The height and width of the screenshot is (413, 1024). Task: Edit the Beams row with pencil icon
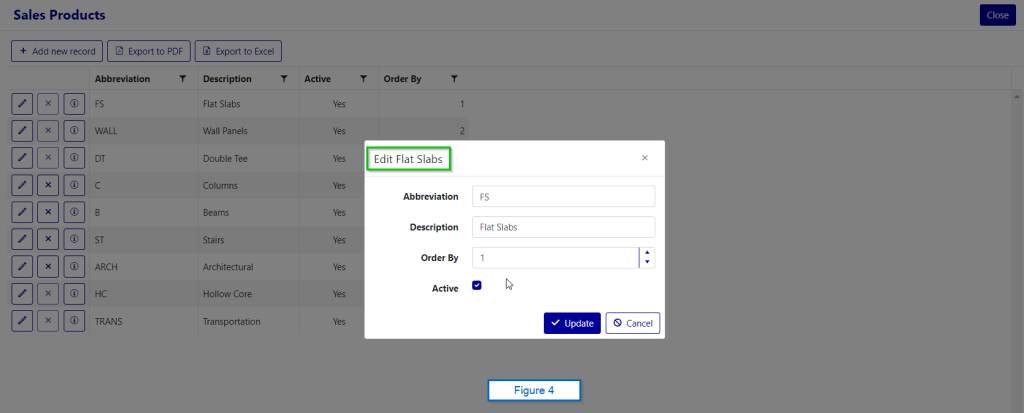(22, 212)
